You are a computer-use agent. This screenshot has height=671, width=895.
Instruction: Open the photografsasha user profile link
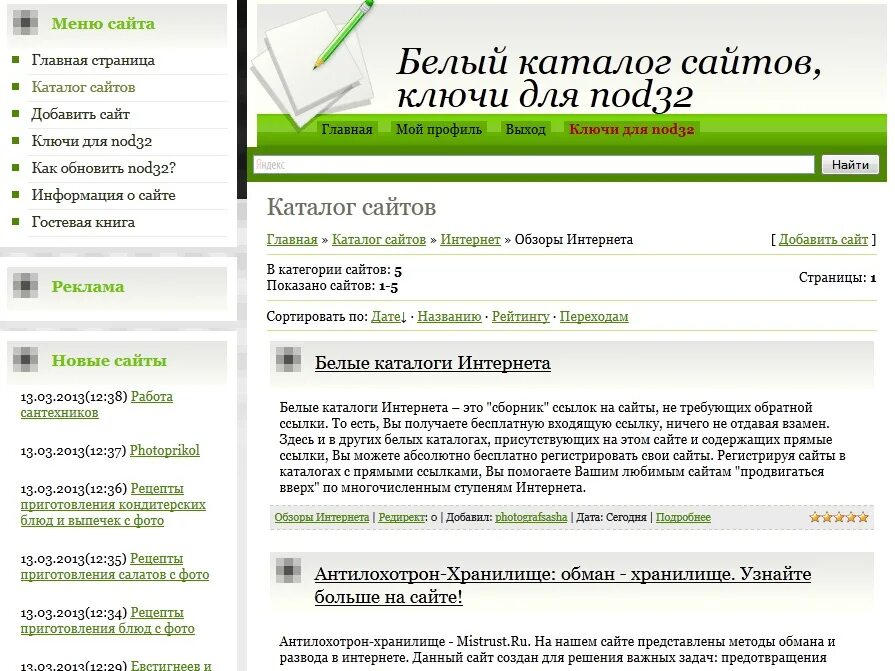point(531,518)
